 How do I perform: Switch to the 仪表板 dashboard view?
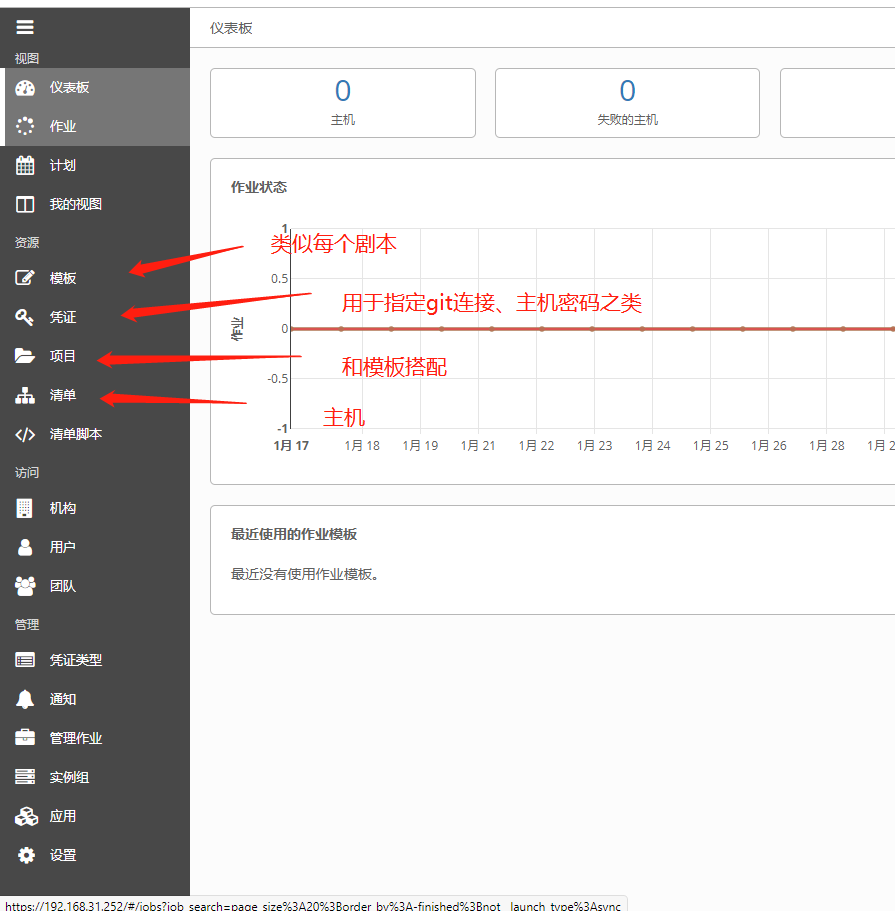(x=24, y=87)
